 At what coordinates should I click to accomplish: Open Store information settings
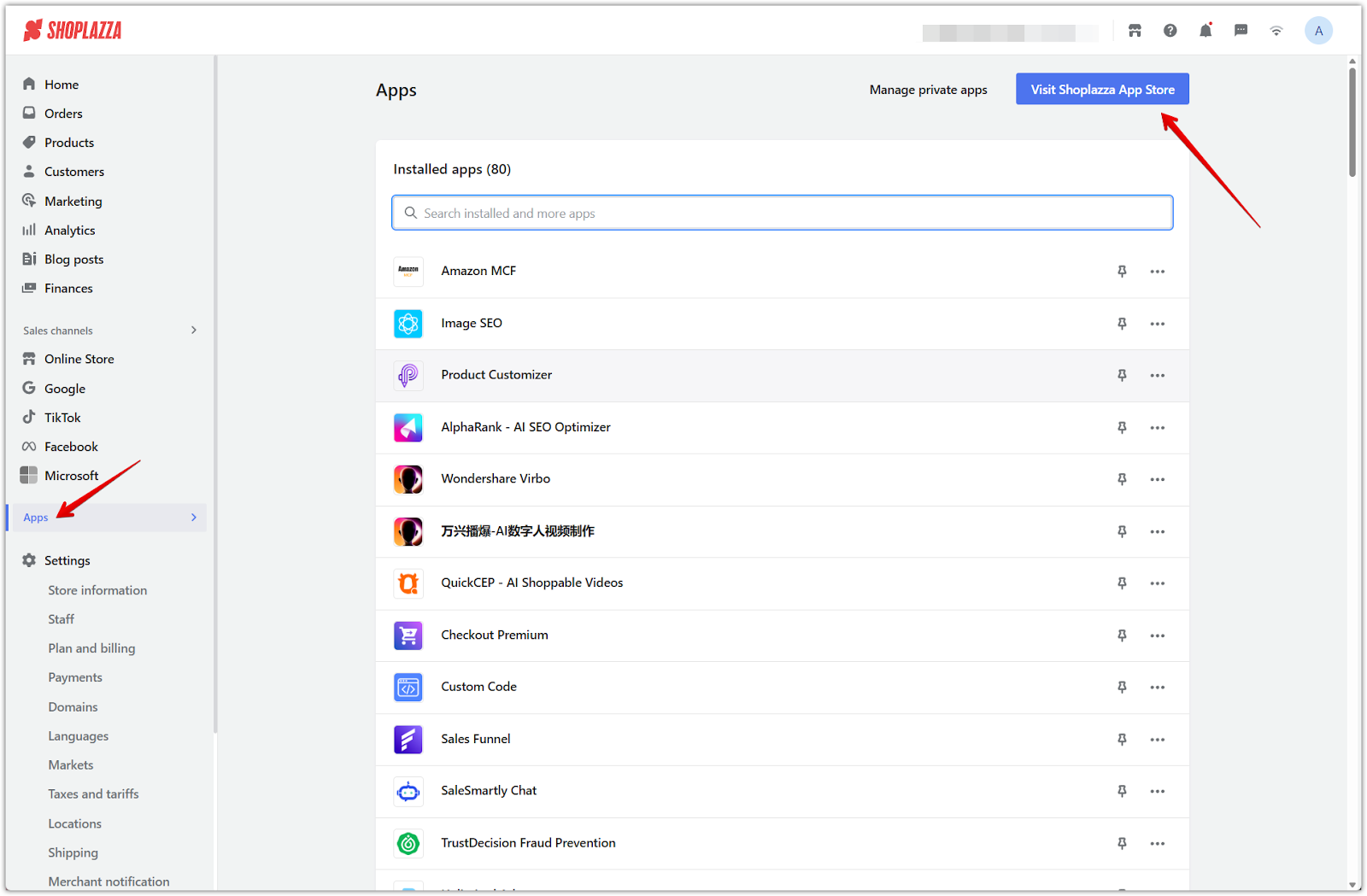tap(97, 590)
